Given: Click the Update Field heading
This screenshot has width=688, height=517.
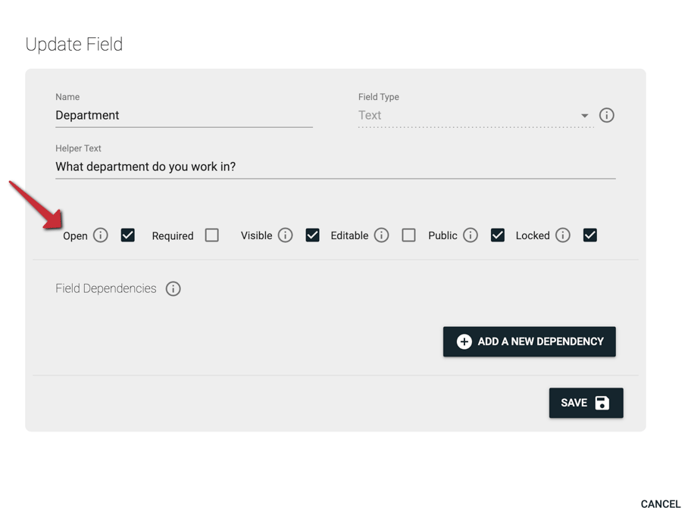Looking at the screenshot, I should (74, 44).
